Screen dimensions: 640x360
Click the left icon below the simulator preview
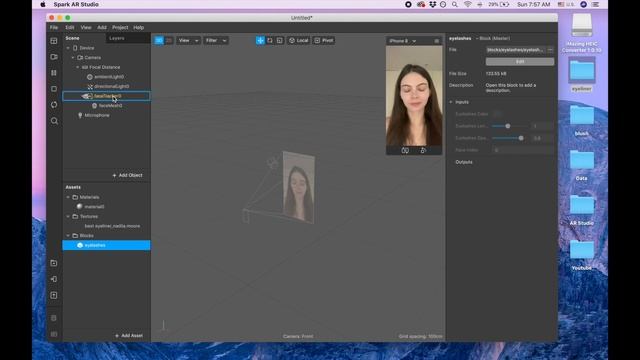tap(405, 151)
